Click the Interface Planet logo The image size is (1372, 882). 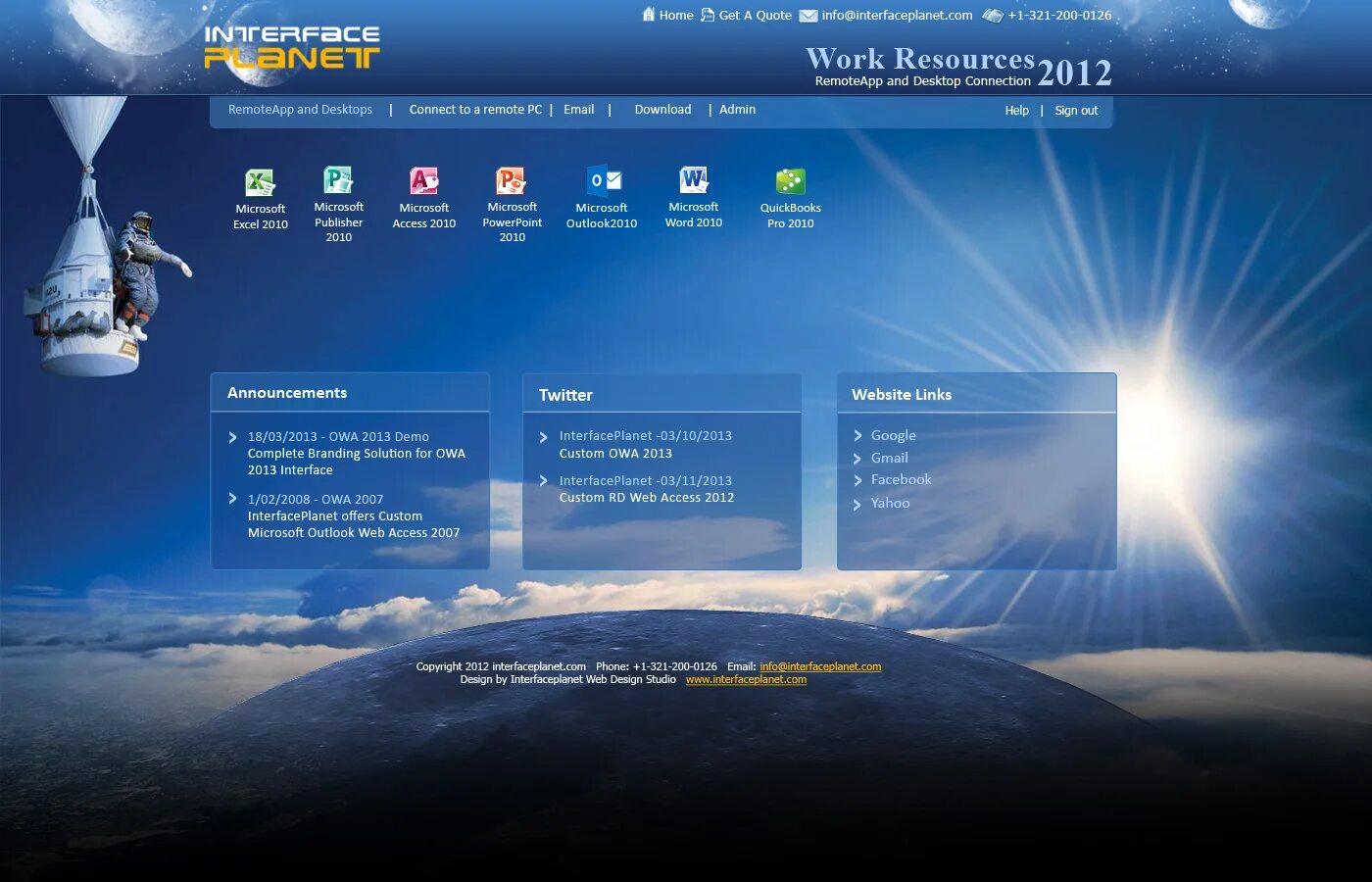pos(292,47)
